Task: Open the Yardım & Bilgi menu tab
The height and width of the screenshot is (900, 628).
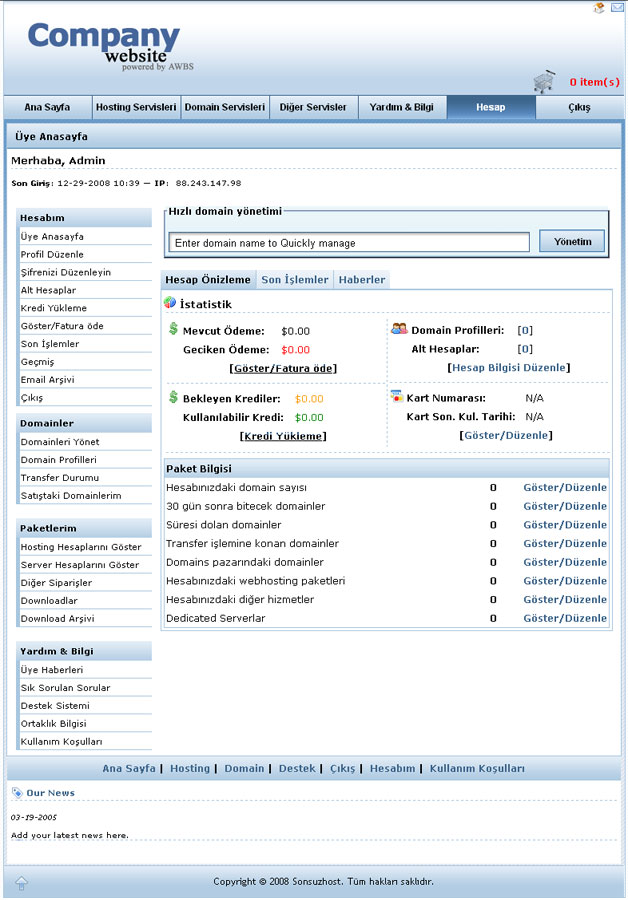Action: [402, 107]
